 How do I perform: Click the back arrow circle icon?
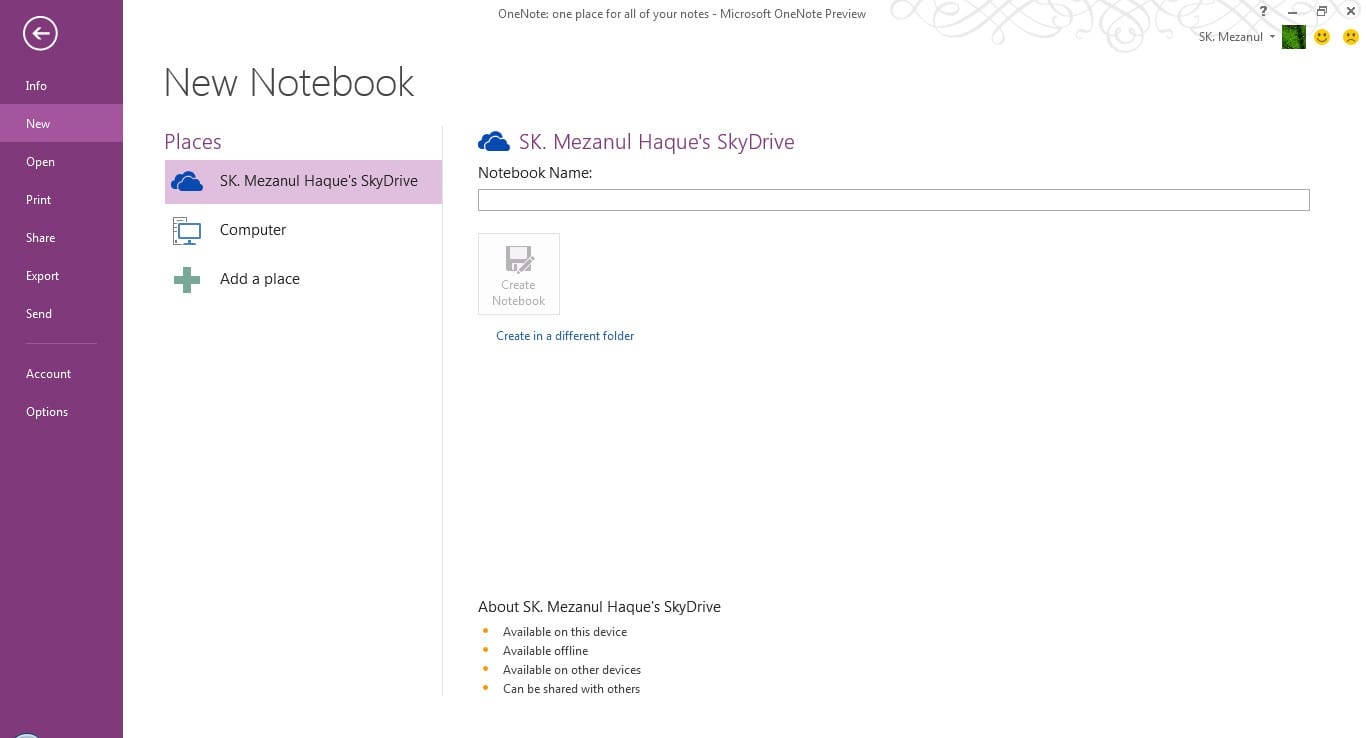click(40, 34)
